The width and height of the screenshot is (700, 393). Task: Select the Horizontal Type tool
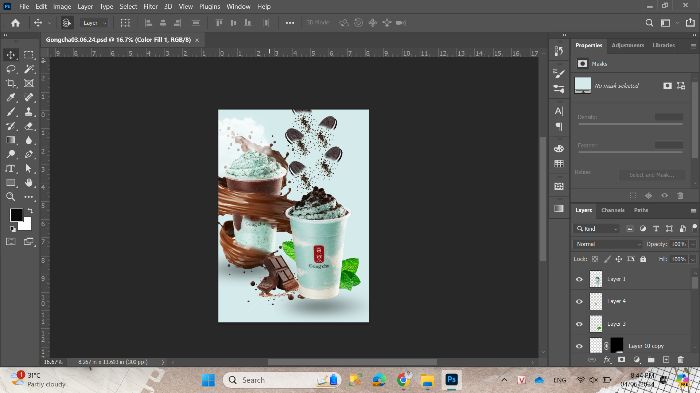pos(11,168)
